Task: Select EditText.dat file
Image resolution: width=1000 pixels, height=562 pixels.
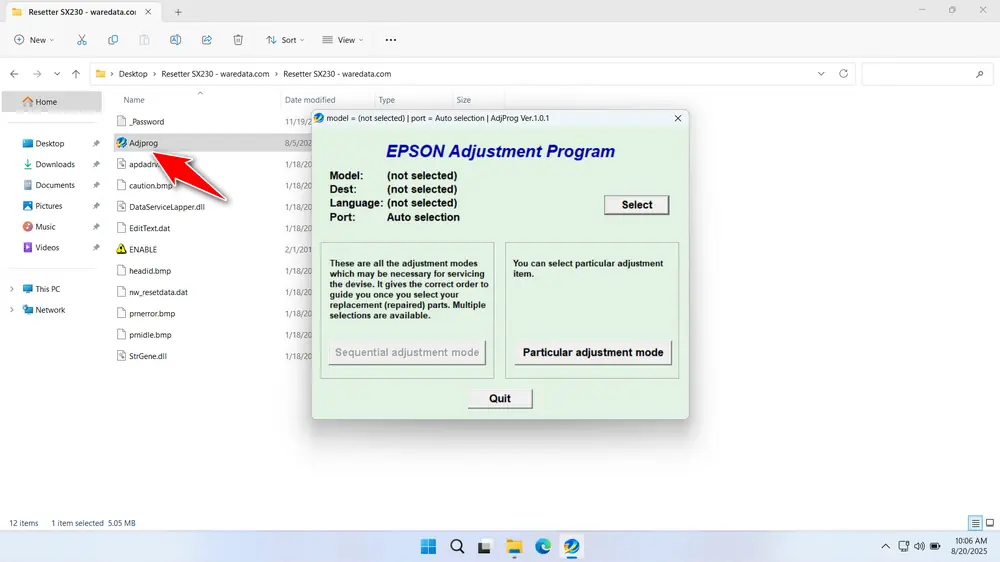Action: [149, 228]
